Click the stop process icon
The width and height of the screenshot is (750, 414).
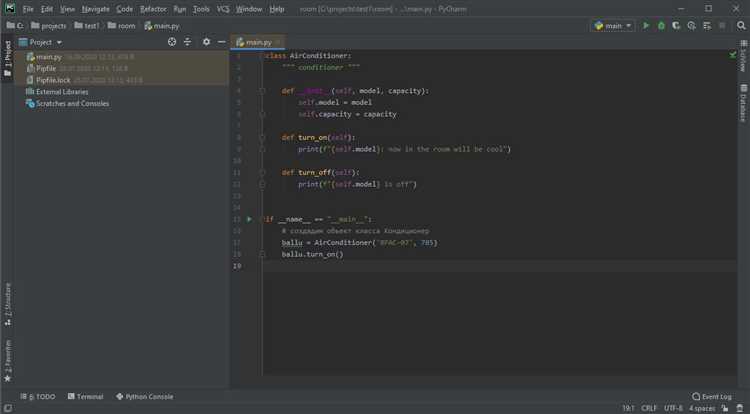[x=722, y=26]
